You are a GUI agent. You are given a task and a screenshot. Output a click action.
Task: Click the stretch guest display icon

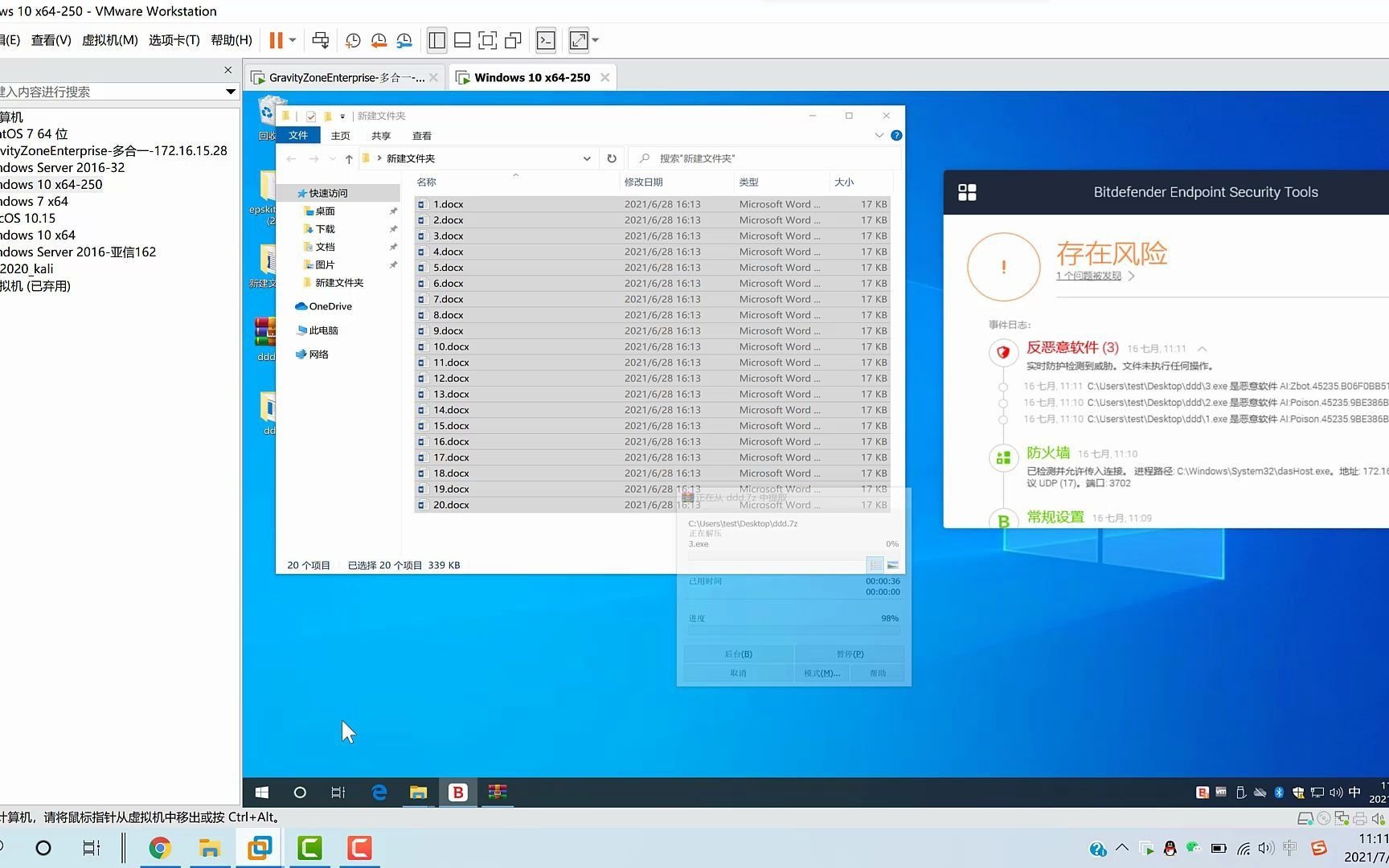579,40
